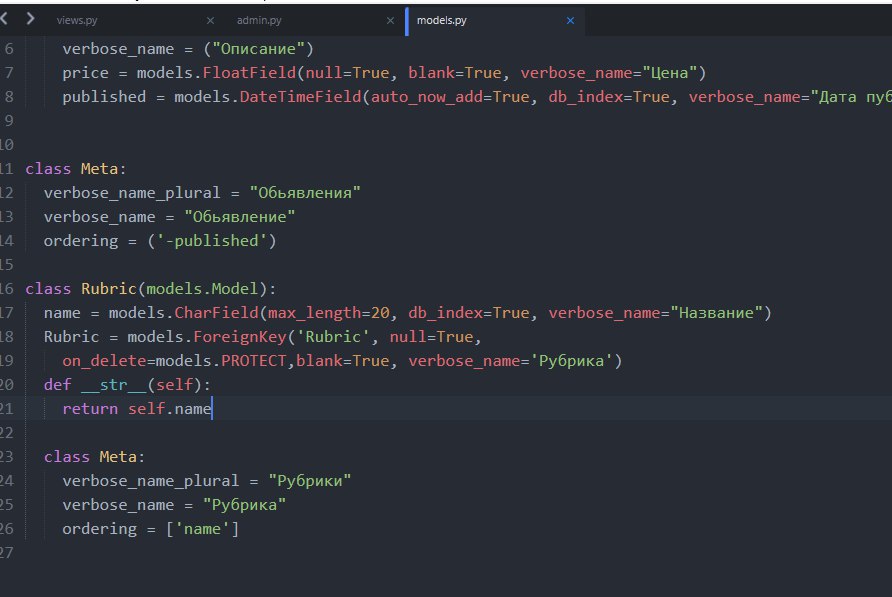Viewport: 892px width, 597px height.
Task: Click the "Рубрики" string
Action: (x=309, y=481)
